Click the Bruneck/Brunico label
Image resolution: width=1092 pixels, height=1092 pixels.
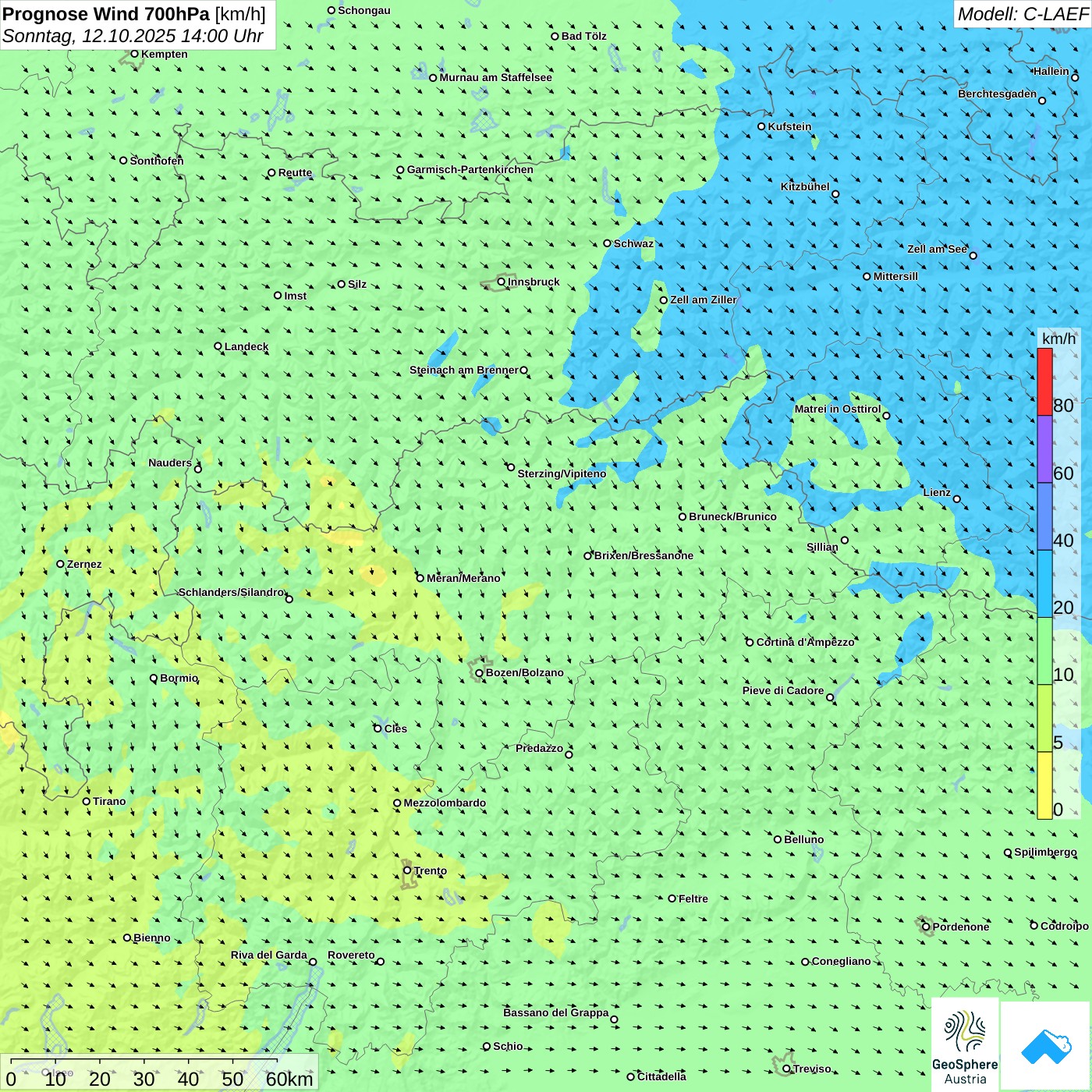coord(732,516)
